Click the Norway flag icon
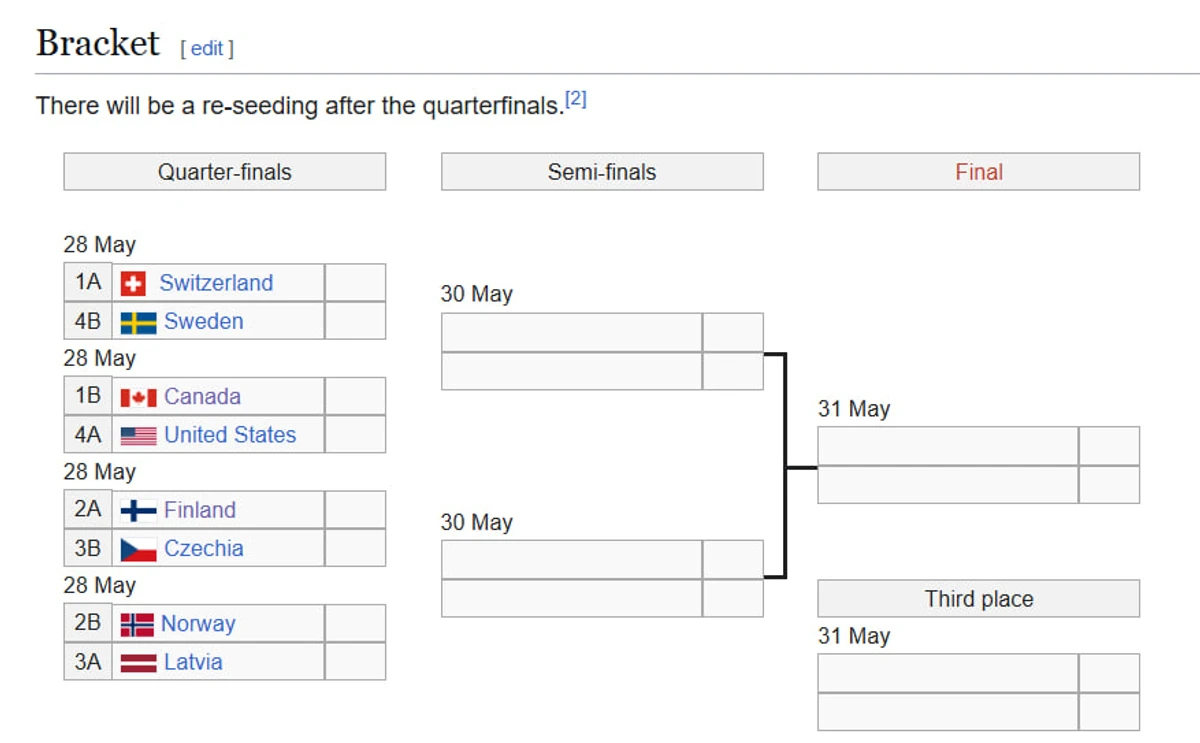 137,625
